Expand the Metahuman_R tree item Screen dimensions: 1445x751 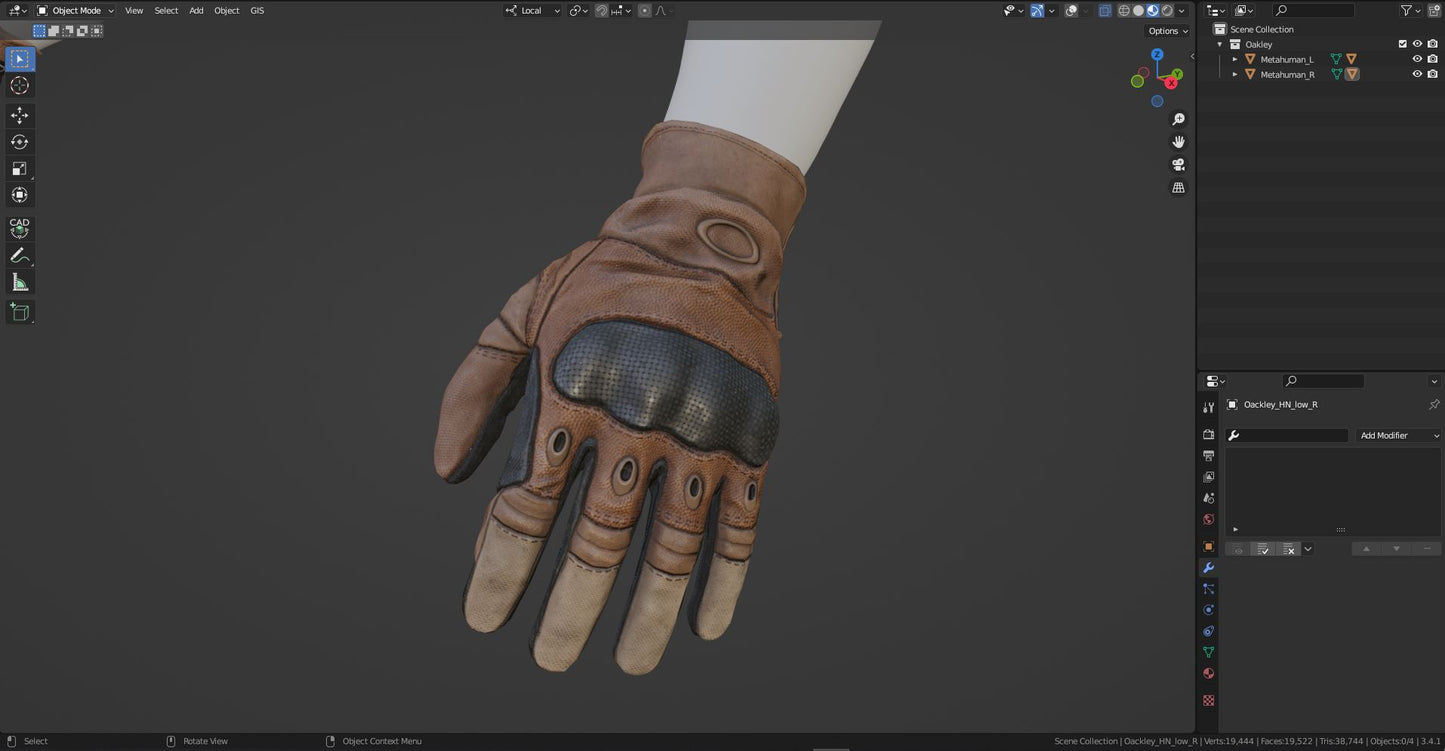[1234, 74]
